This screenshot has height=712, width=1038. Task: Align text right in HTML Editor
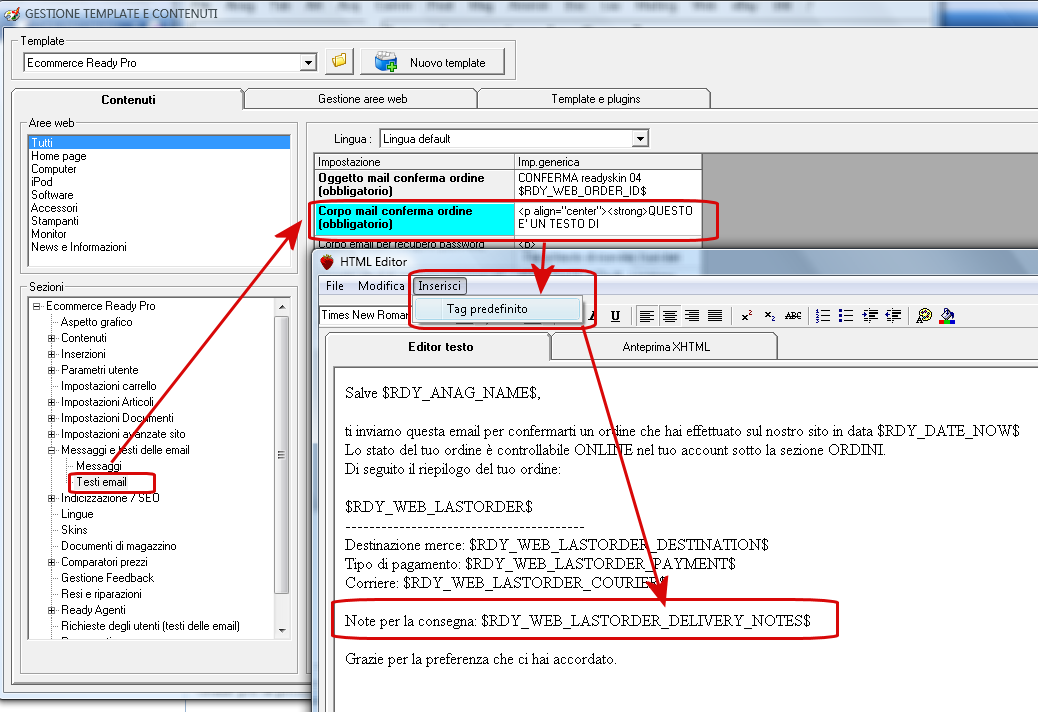coord(692,316)
